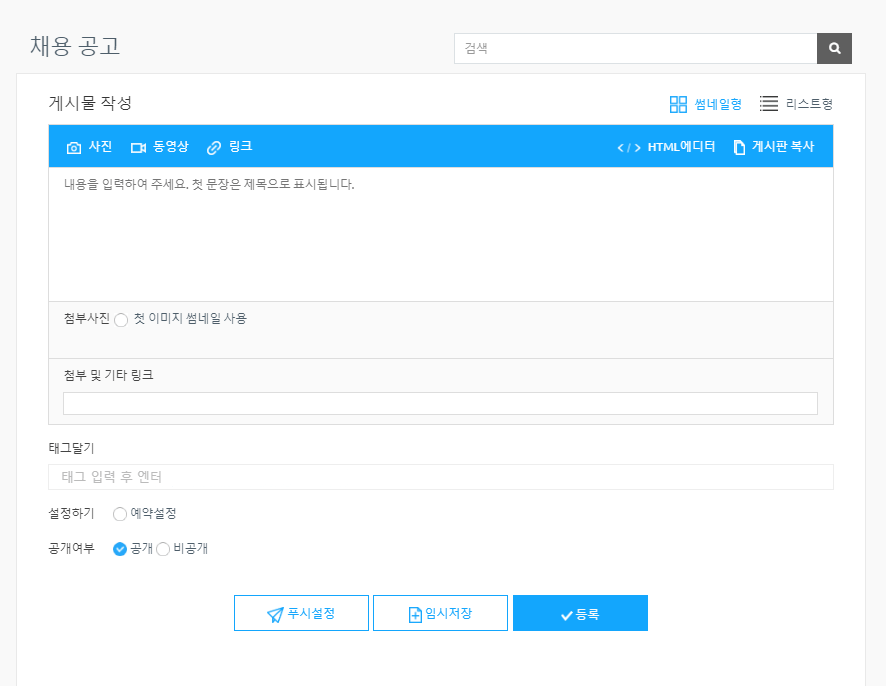Click the 게시판 복사 document icon
This screenshot has height=686, width=886.
(x=739, y=148)
